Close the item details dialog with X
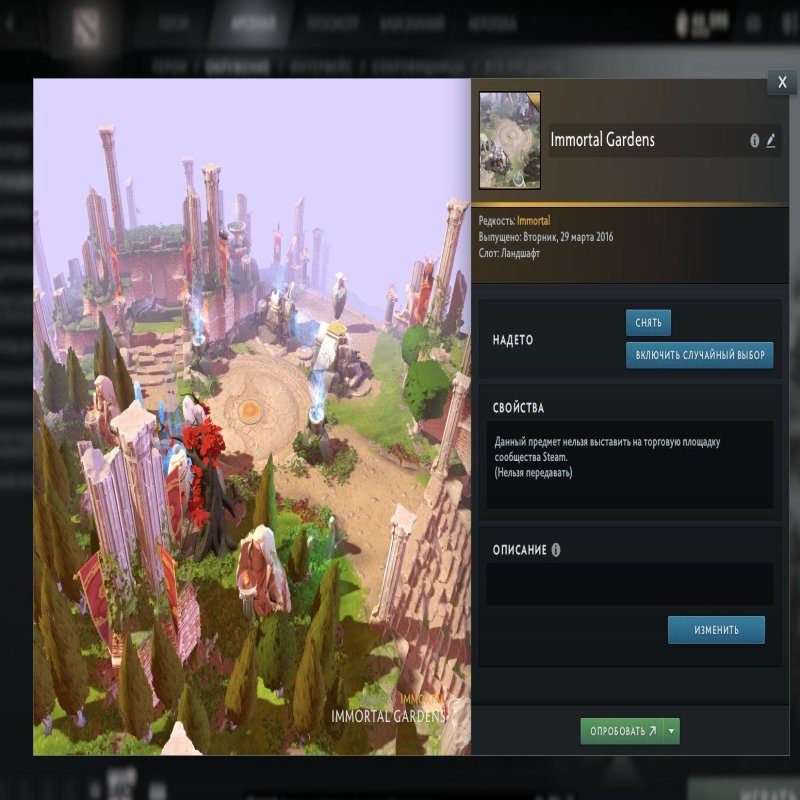This screenshot has height=800, width=800. pos(781,83)
